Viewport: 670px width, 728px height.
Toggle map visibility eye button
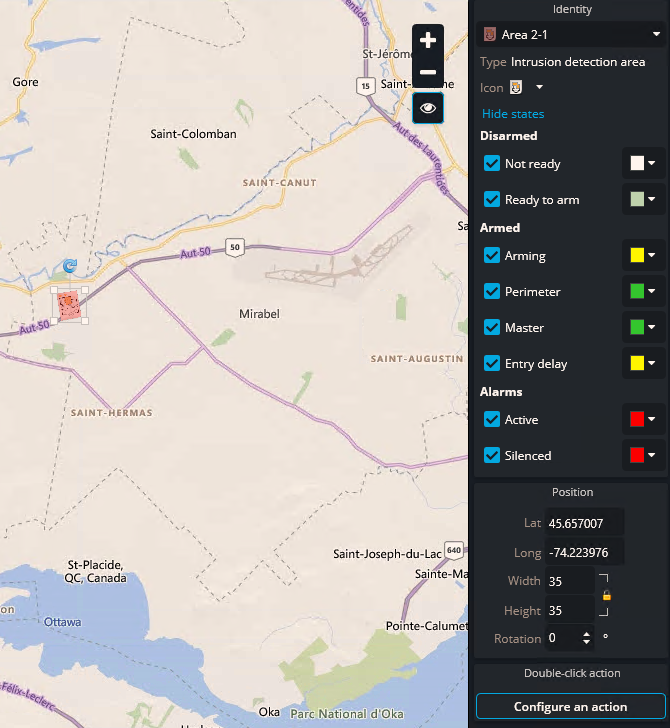428,108
